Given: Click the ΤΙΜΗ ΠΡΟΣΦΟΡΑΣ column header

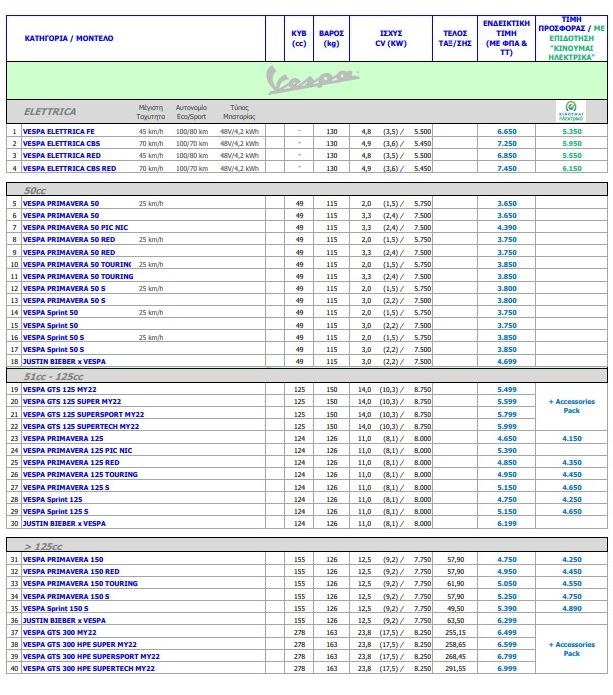Looking at the screenshot, I should pos(571,38).
